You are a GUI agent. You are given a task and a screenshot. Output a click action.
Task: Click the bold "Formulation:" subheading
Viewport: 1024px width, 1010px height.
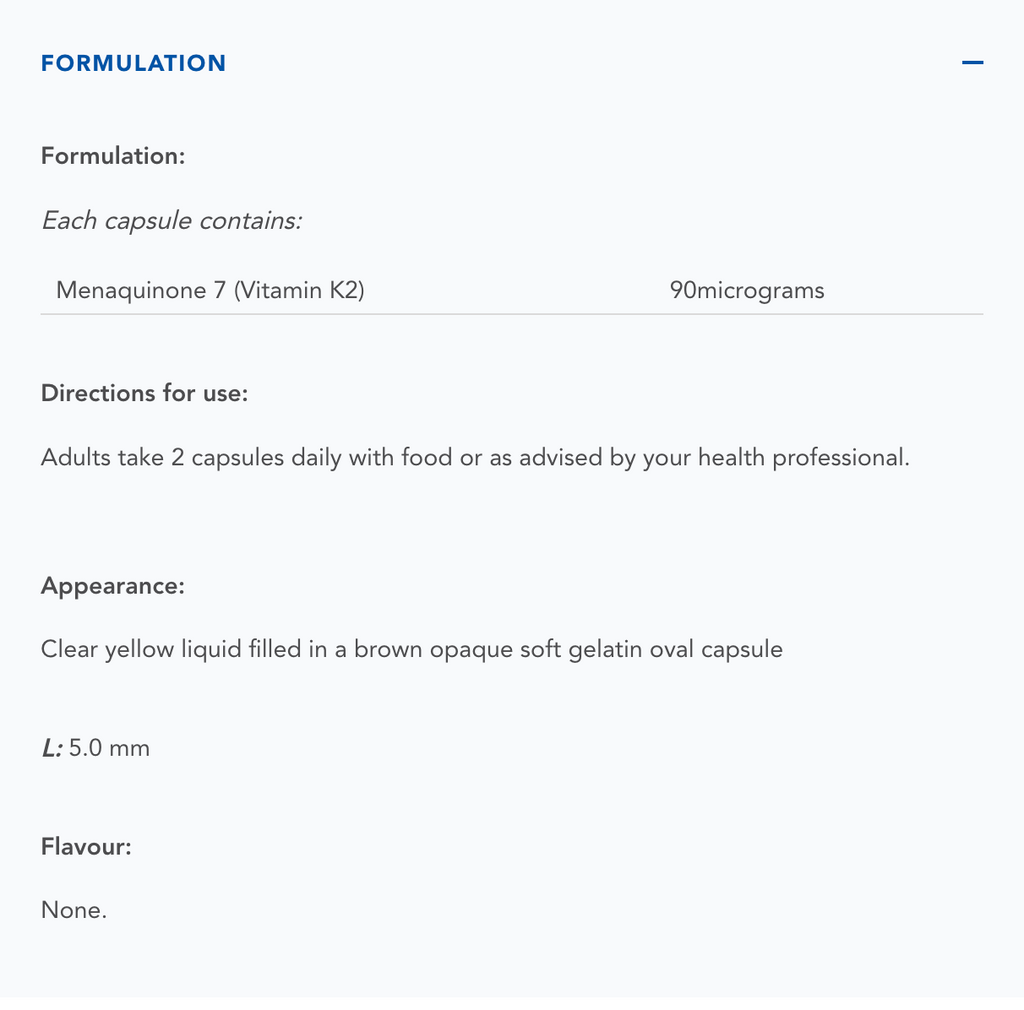click(113, 156)
